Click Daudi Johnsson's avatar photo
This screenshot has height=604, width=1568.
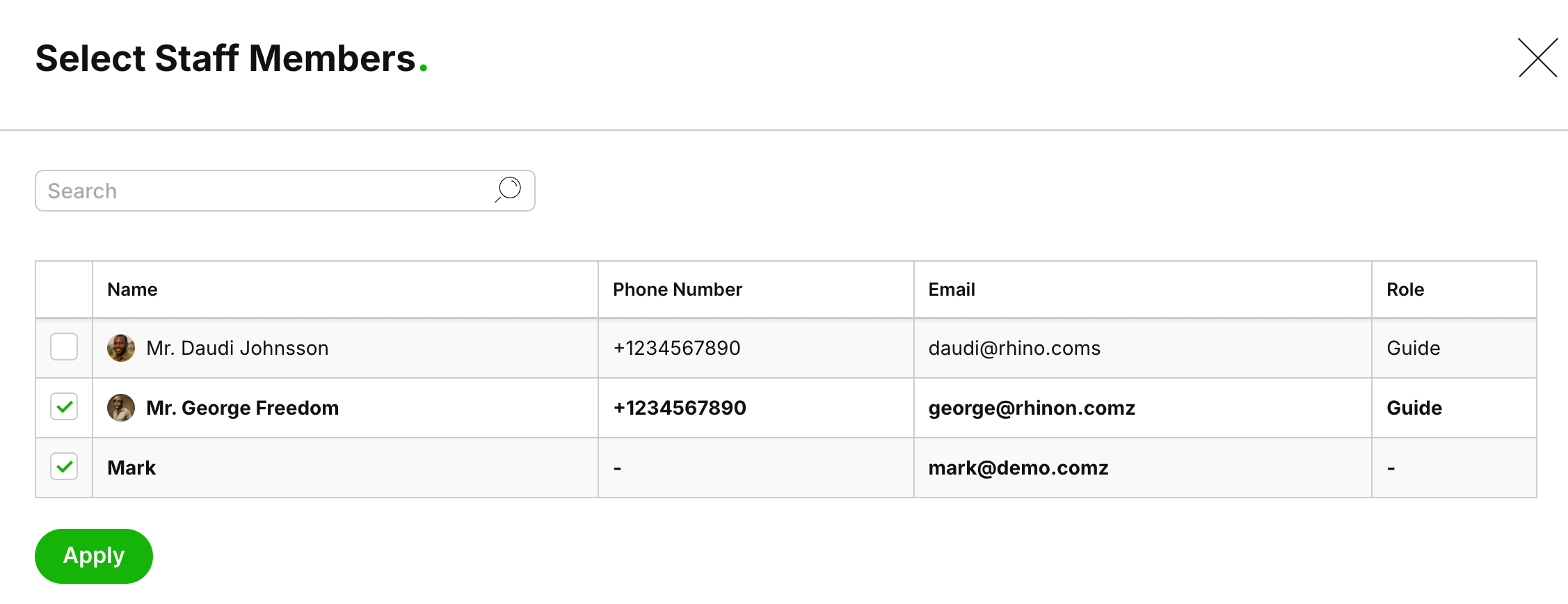pyautogui.click(x=121, y=348)
